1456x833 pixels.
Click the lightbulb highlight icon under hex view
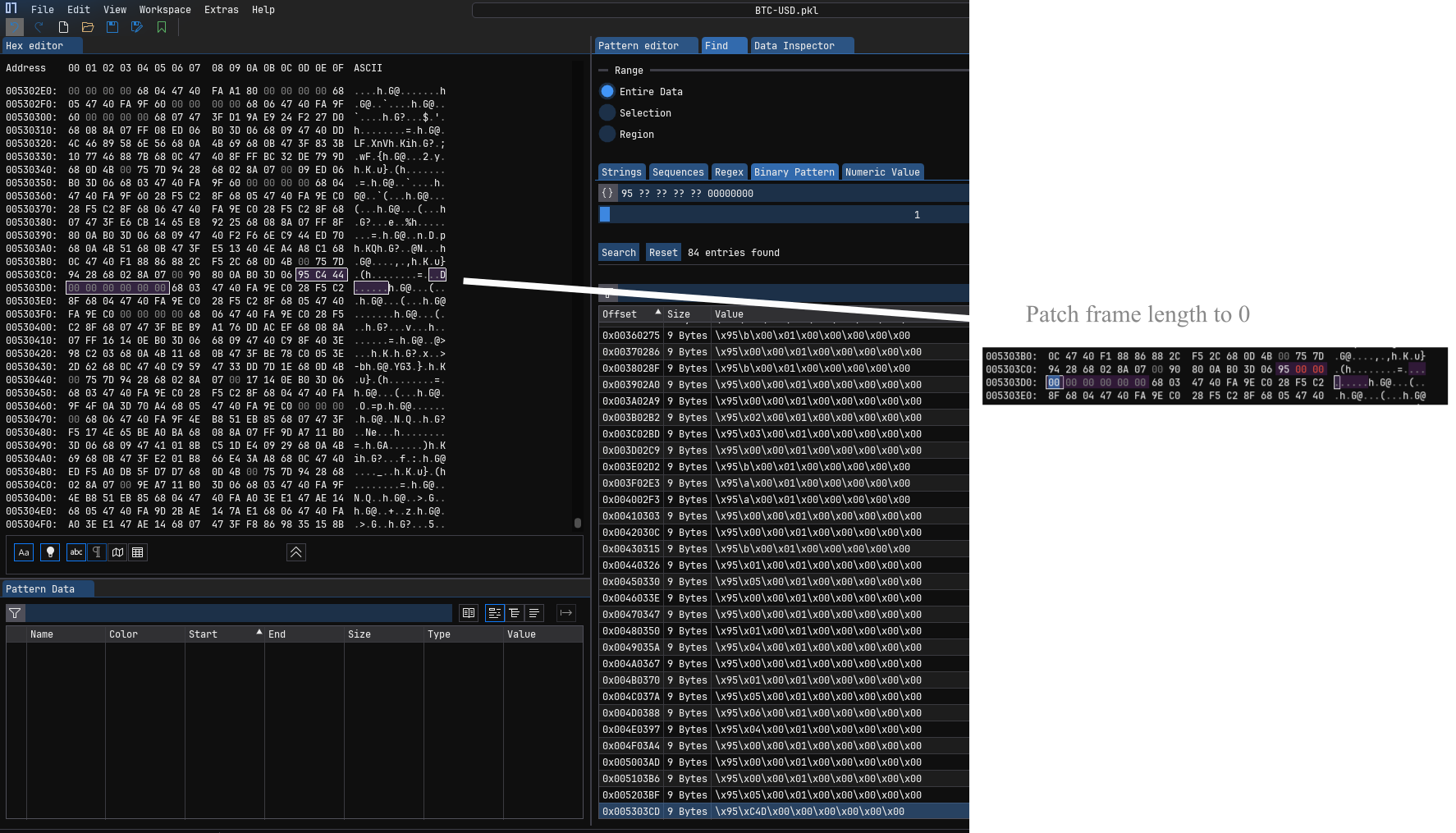(50, 552)
